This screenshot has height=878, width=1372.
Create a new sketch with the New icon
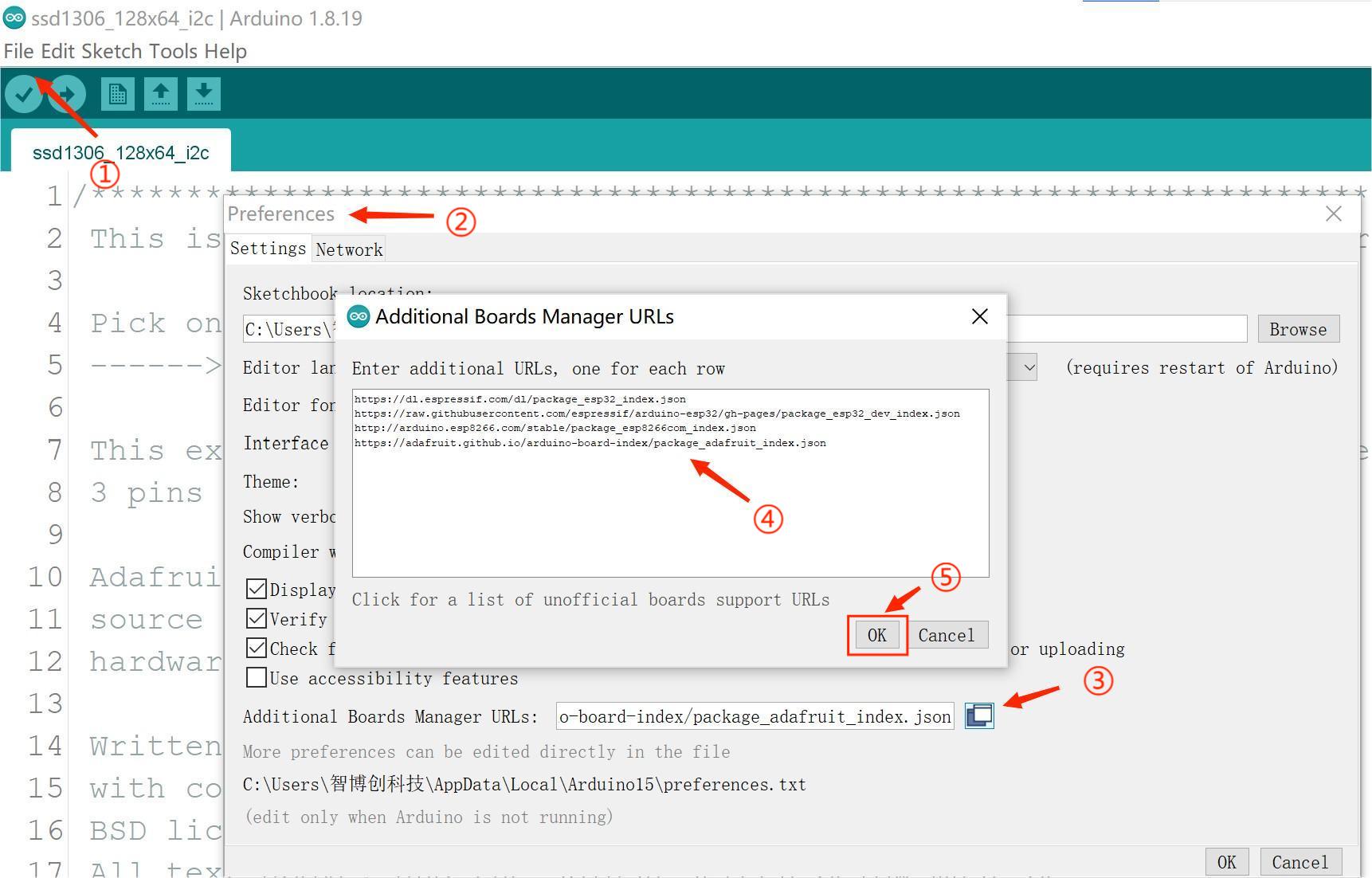pos(118,94)
